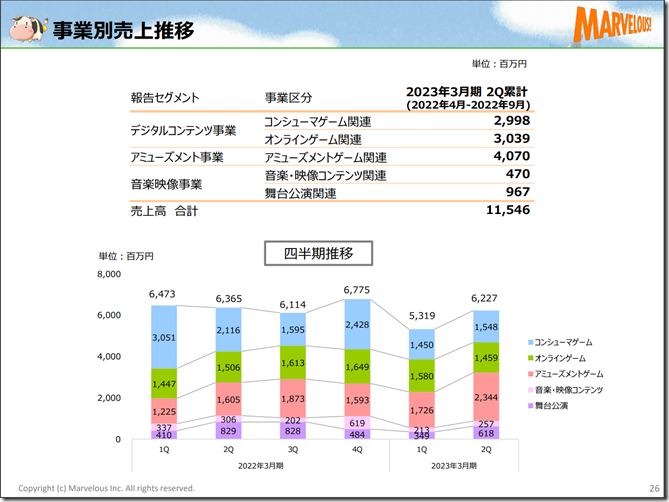Select the total value 11,546
Viewport: 669px width, 502px height.
tap(508, 210)
